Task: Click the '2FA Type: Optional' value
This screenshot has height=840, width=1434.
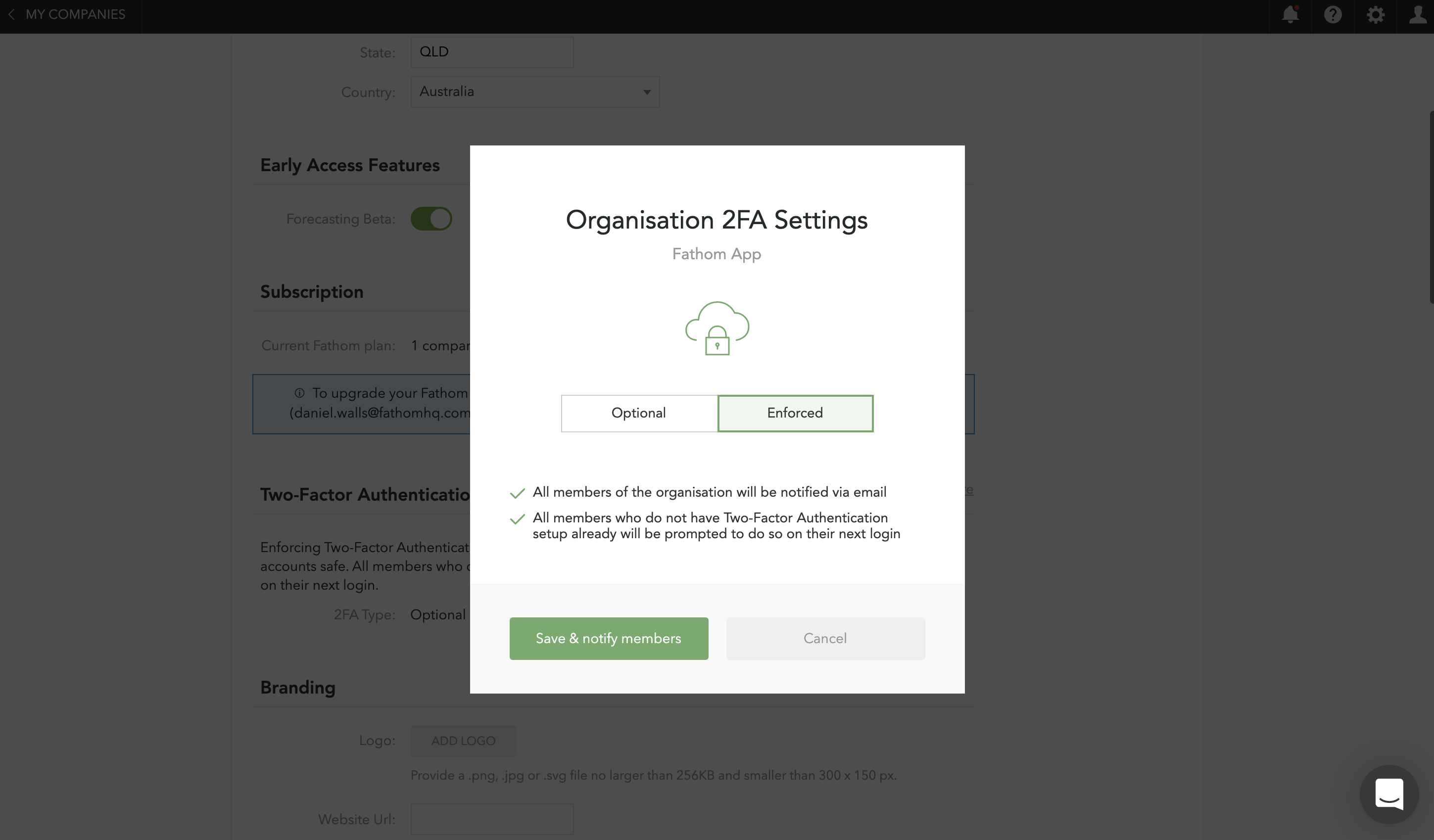Action: [x=437, y=614]
